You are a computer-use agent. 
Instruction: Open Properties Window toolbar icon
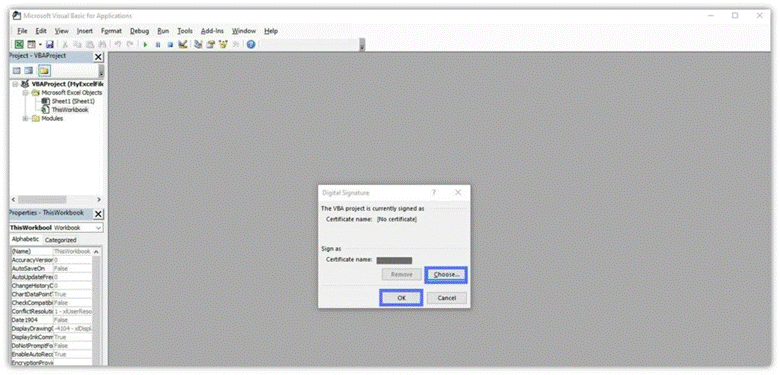tap(211, 44)
